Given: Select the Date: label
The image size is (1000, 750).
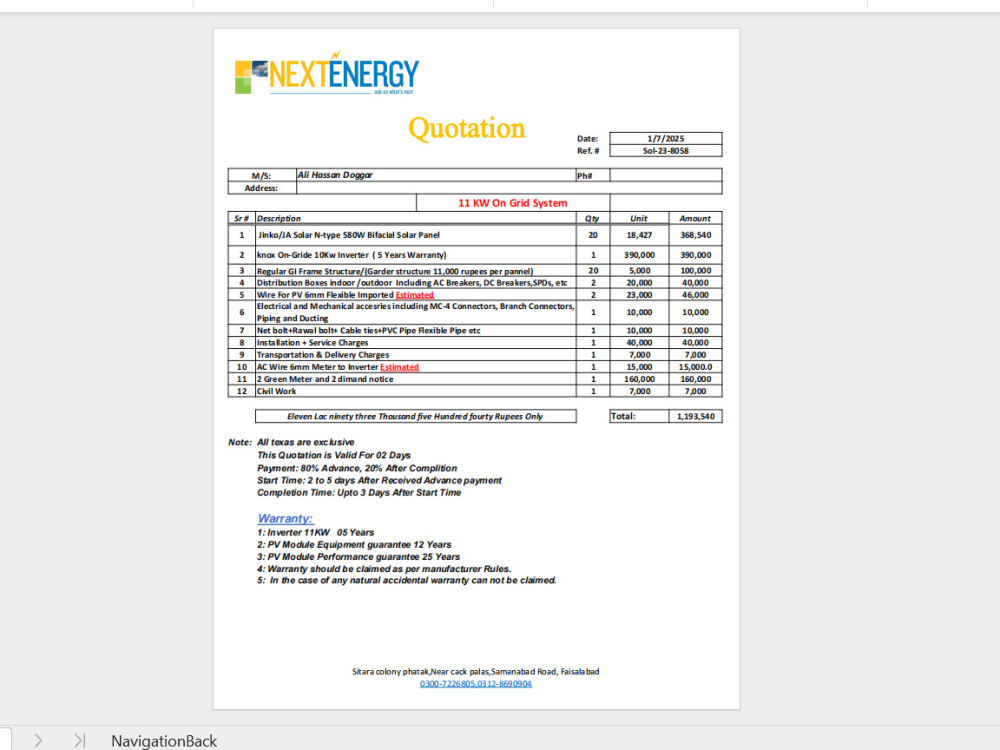Looking at the screenshot, I should pos(587,138).
